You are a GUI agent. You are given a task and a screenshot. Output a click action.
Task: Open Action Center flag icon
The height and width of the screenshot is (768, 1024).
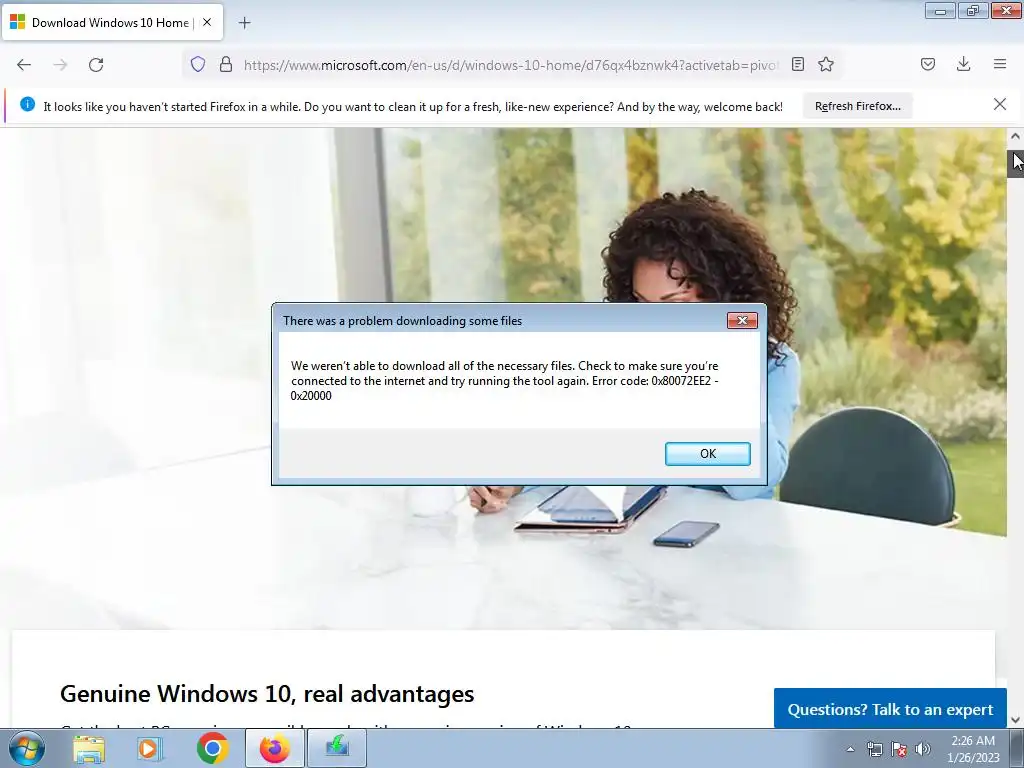899,749
